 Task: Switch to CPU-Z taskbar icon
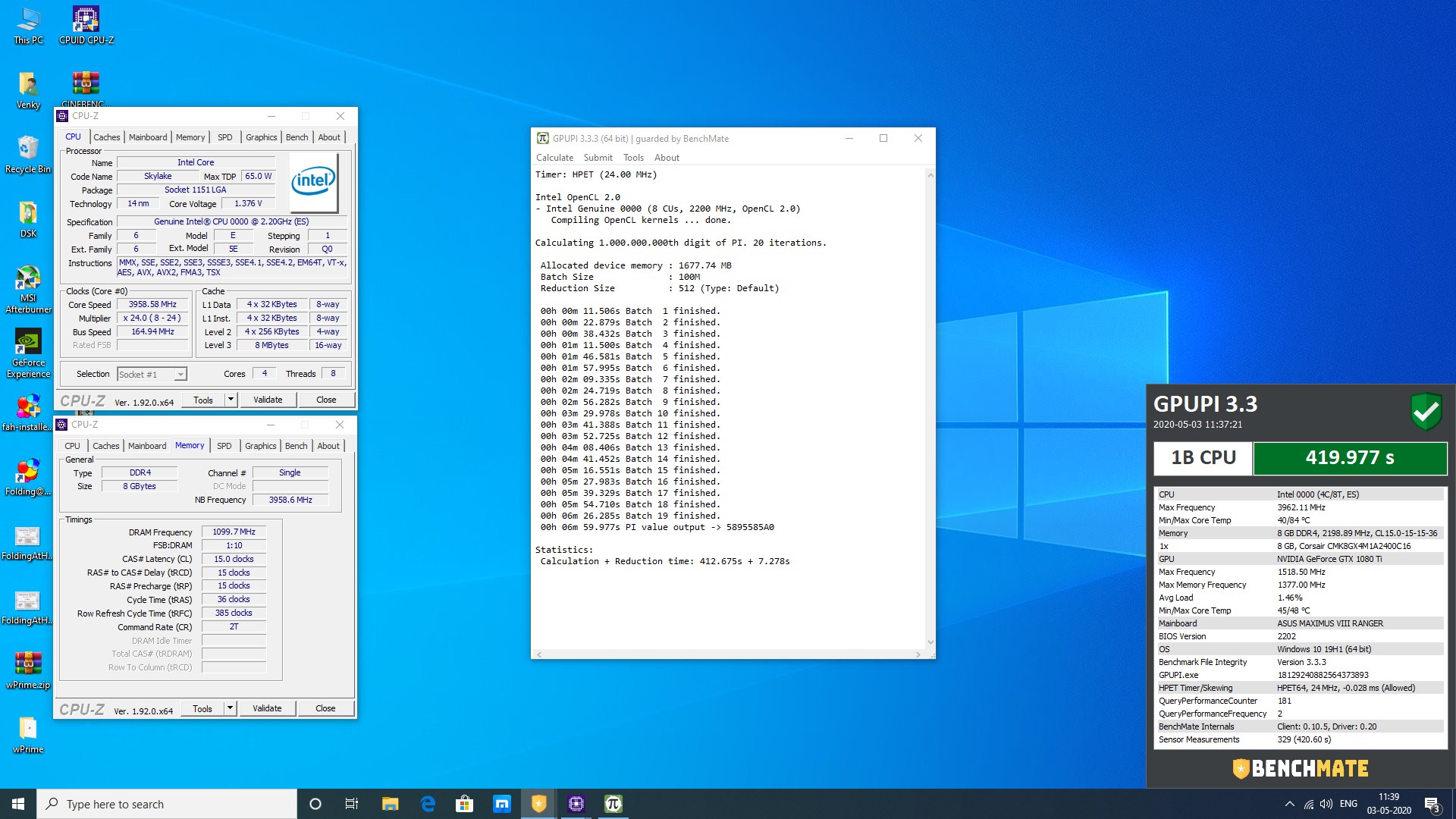click(576, 804)
